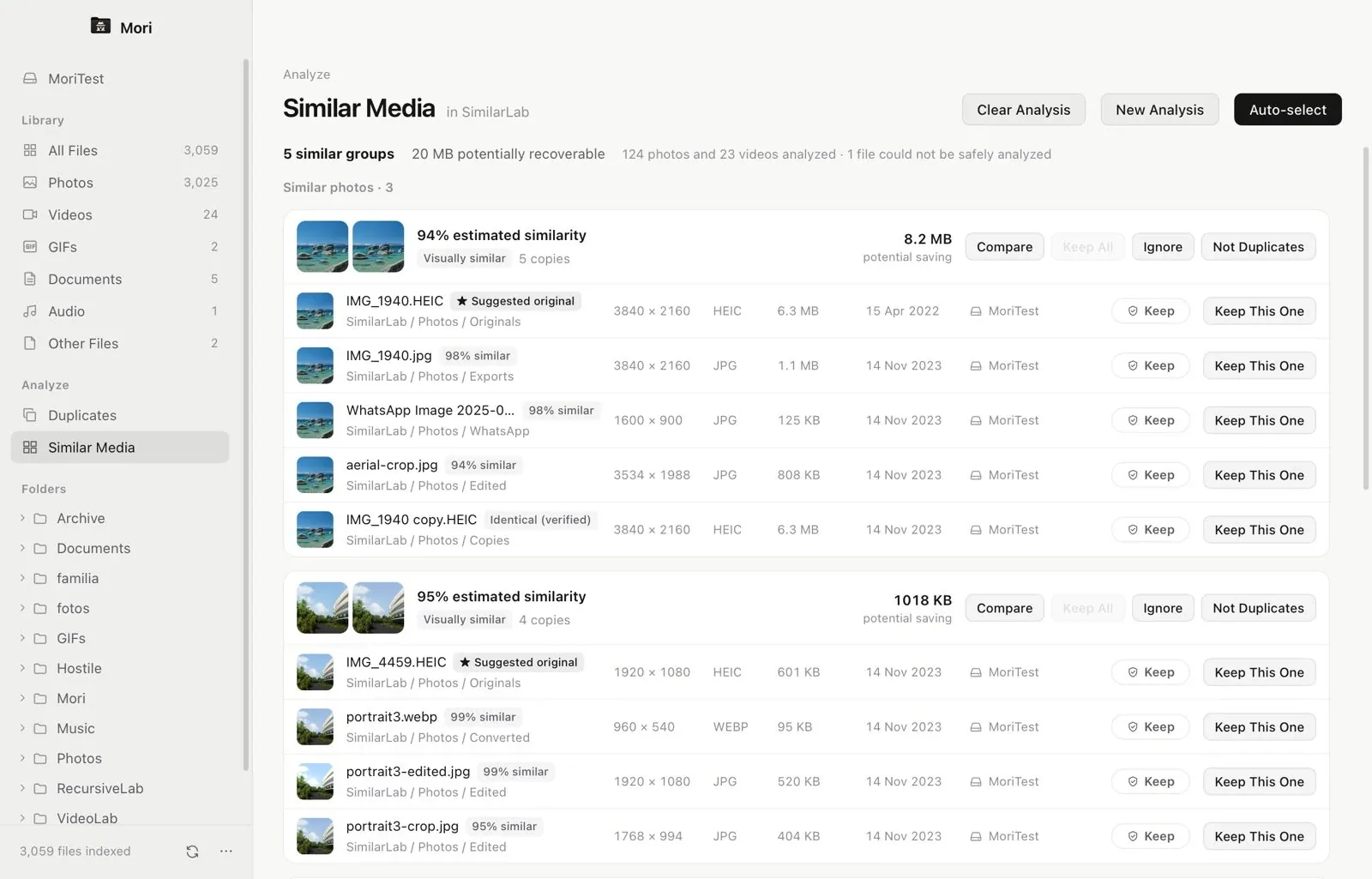Open the Duplicates analysis view
Viewport: 1372px width, 879px height.
[120, 415]
